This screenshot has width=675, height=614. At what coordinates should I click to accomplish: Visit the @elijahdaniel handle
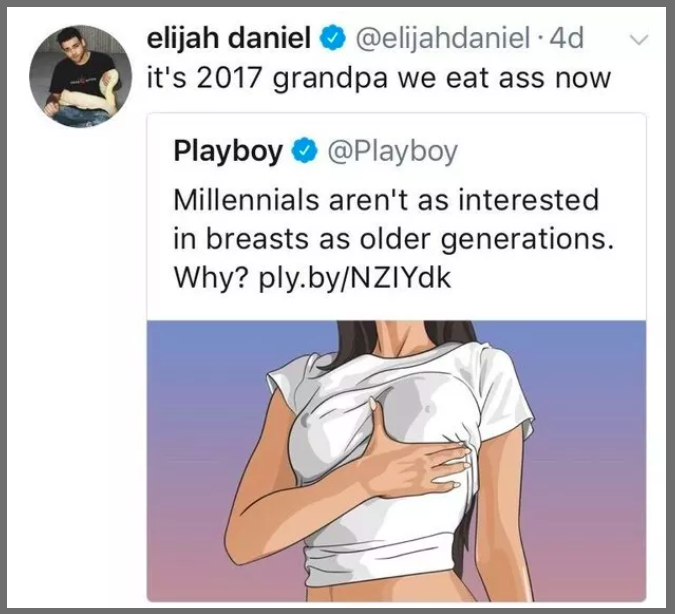pyautogui.click(x=443, y=38)
